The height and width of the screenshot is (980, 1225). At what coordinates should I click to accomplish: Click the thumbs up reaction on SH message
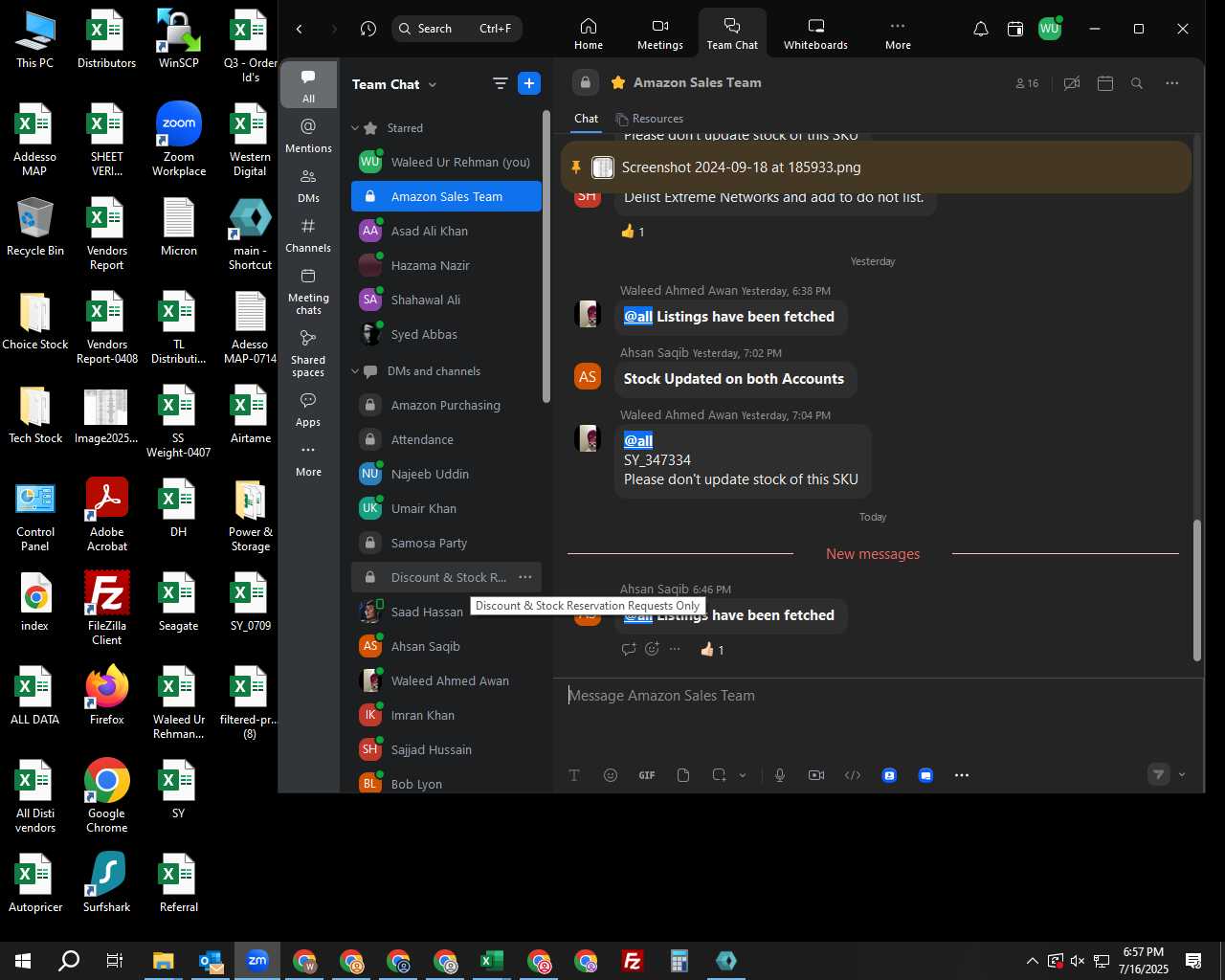tap(633, 232)
